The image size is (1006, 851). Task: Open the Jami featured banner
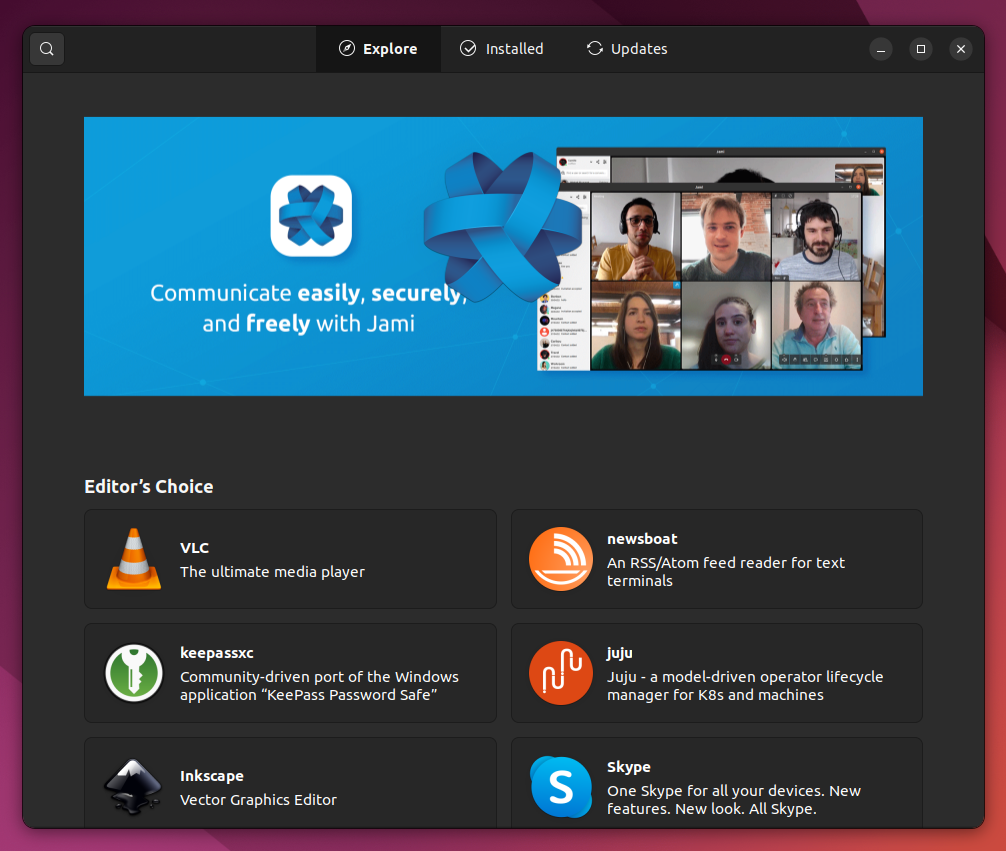click(x=503, y=256)
